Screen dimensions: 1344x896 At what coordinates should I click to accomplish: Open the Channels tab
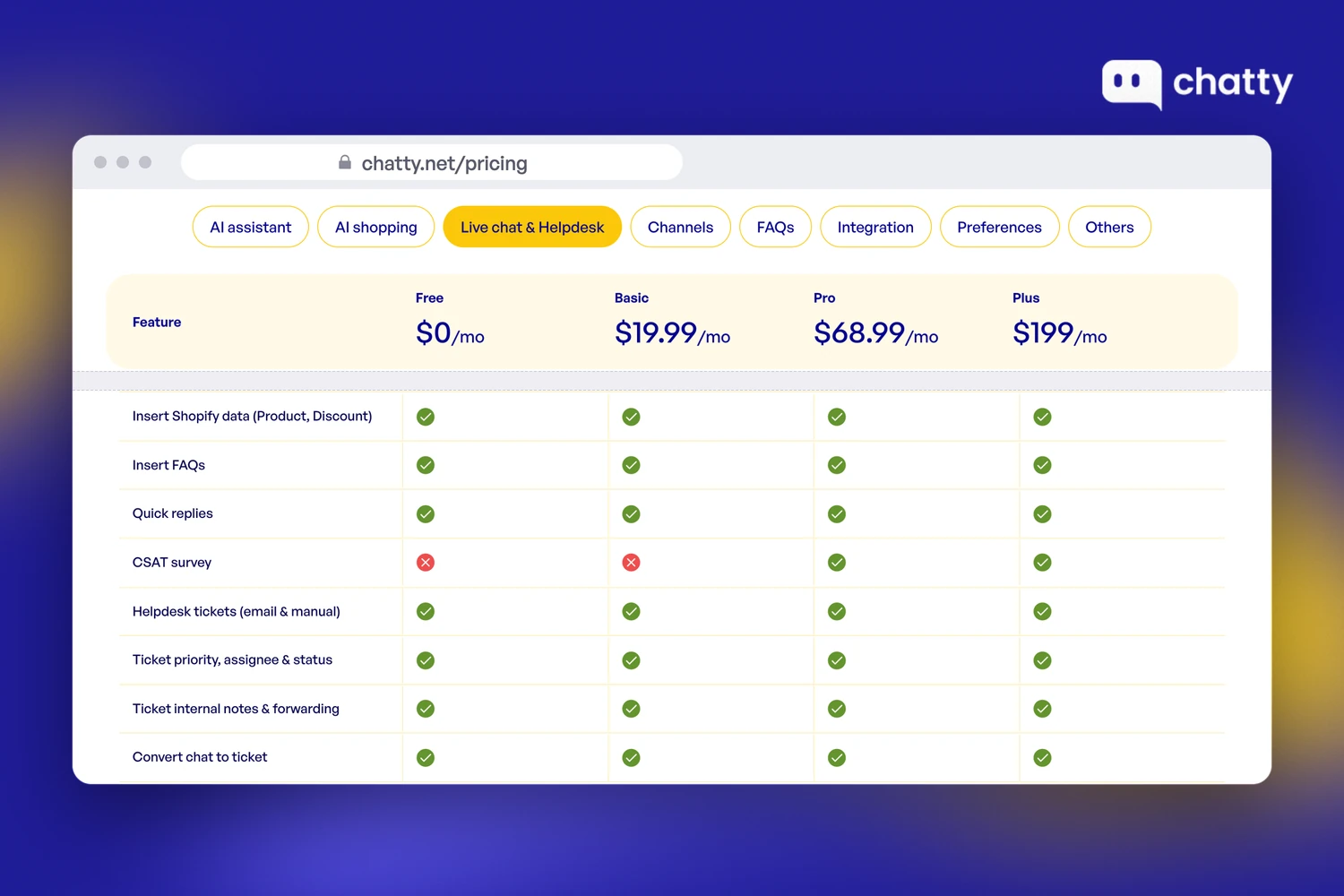(x=681, y=227)
